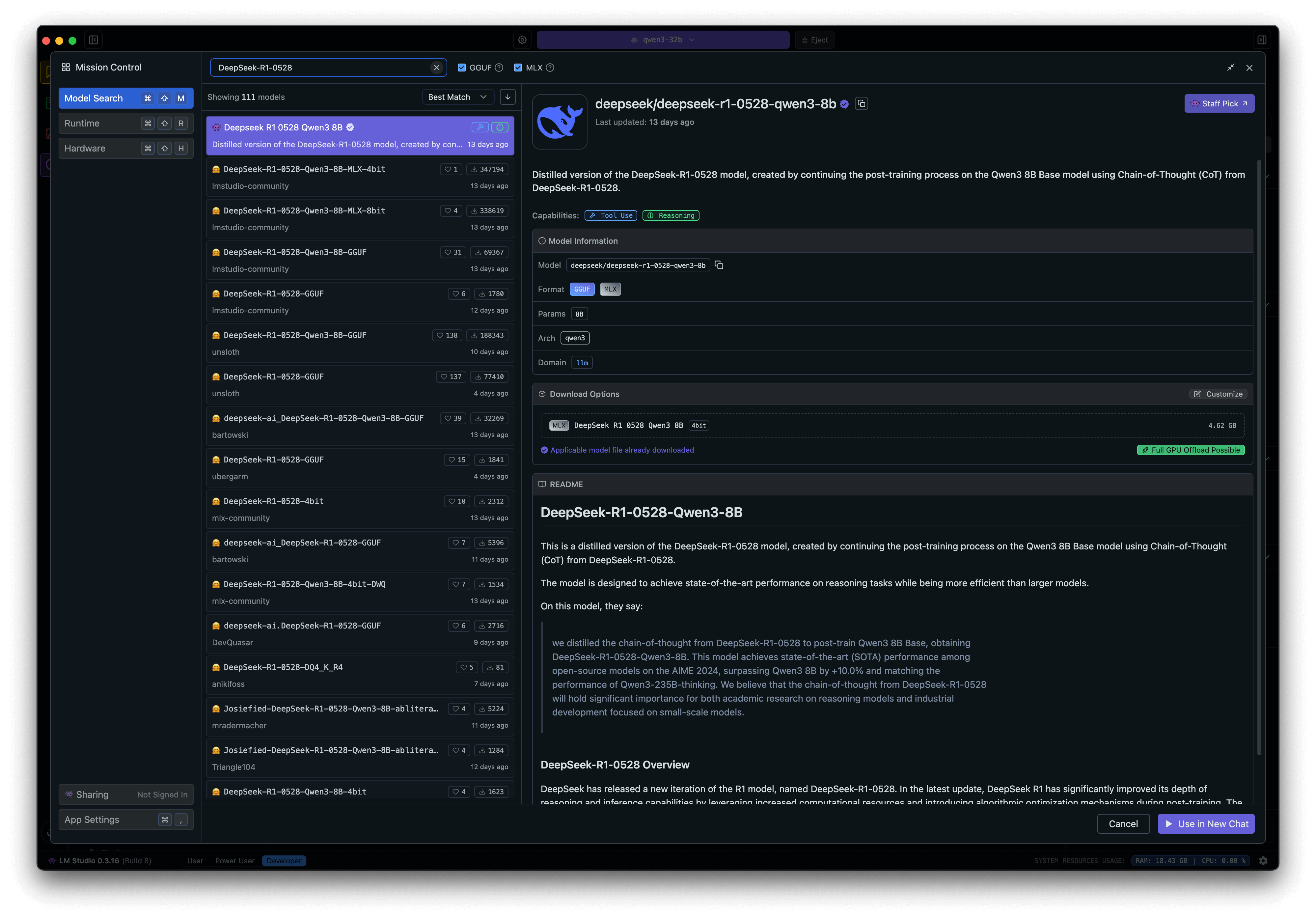Image resolution: width=1316 pixels, height=919 pixels.
Task: Click the README section header
Action: [892, 485]
